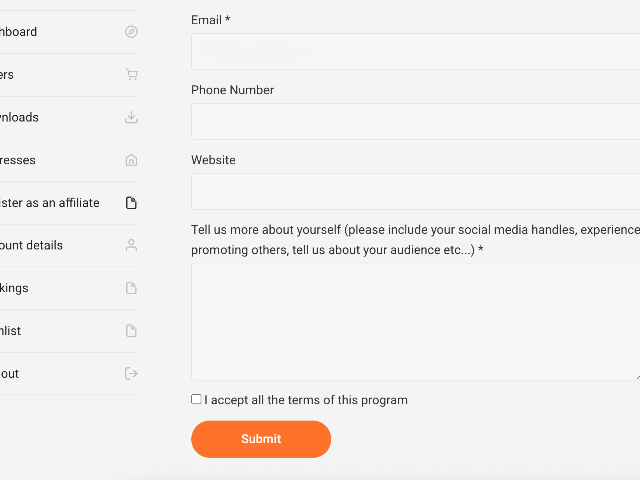Image resolution: width=640 pixels, height=480 pixels.
Task: Click the affiliate registration document icon
Action: (x=131, y=203)
